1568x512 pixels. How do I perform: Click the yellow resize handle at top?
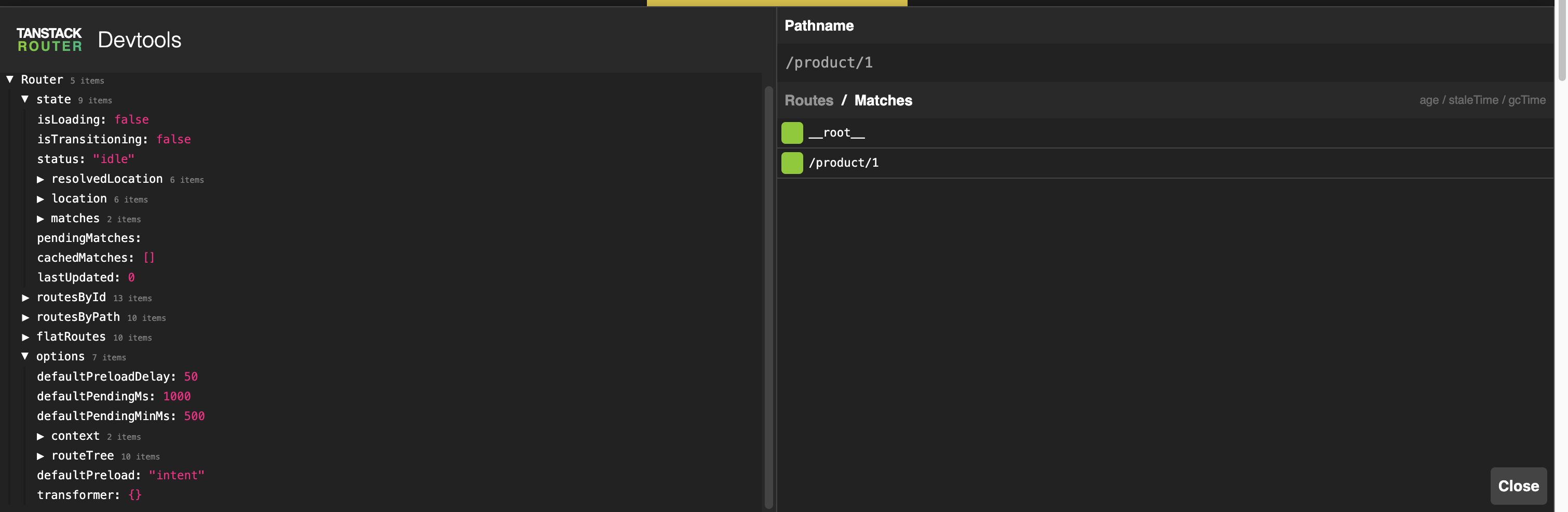point(777,3)
